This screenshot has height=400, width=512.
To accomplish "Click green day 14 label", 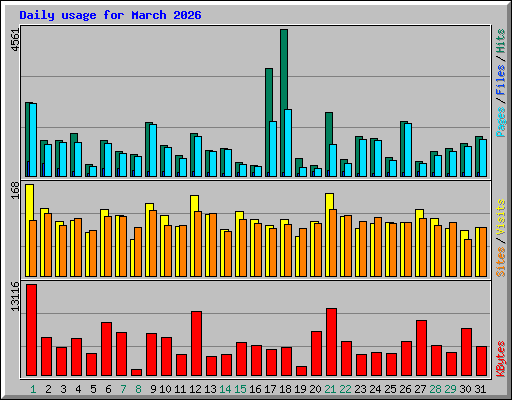I will click(x=225, y=389).
